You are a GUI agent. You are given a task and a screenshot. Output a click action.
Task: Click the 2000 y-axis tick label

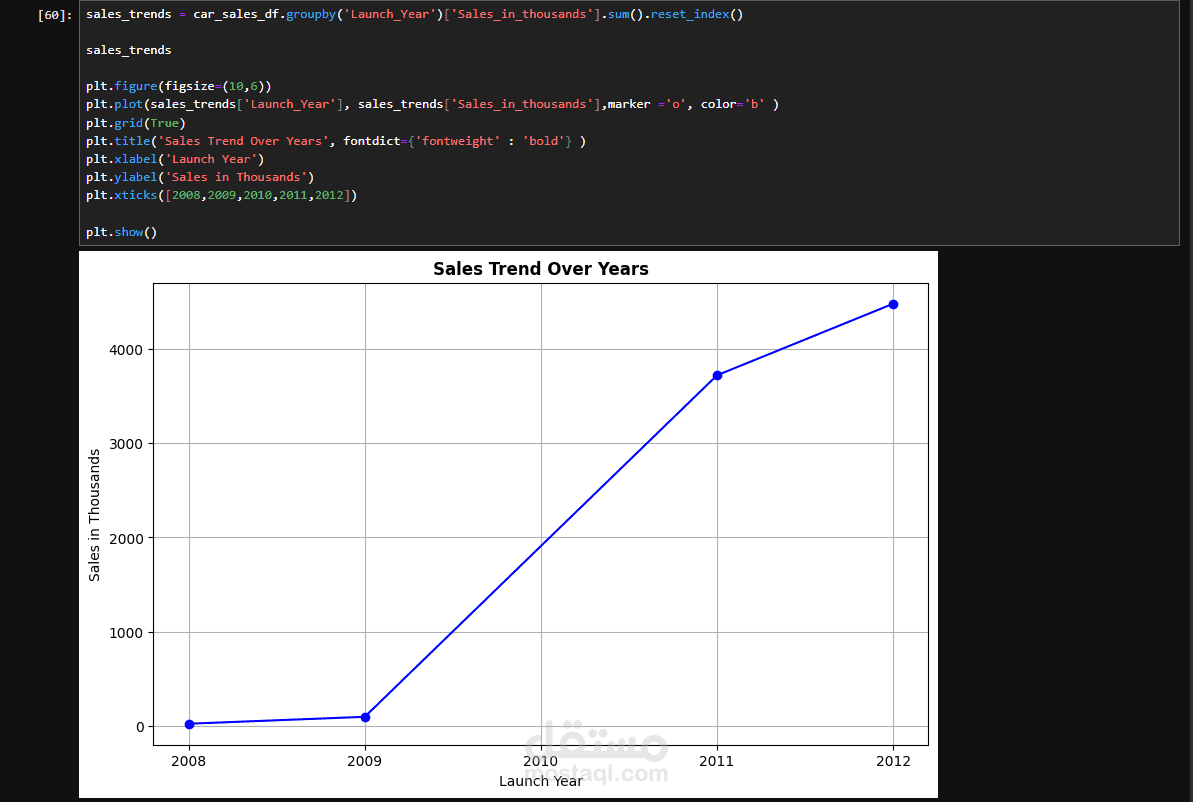click(x=126, y=539)
